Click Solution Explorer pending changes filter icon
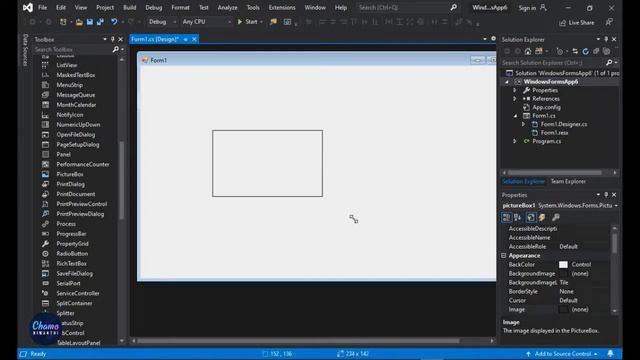The image size is (640, 360). [x=560, y=51]
